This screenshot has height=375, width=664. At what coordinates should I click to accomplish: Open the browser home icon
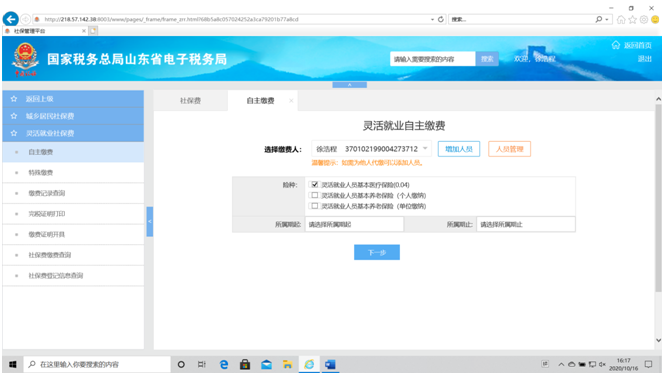point(621,19)
